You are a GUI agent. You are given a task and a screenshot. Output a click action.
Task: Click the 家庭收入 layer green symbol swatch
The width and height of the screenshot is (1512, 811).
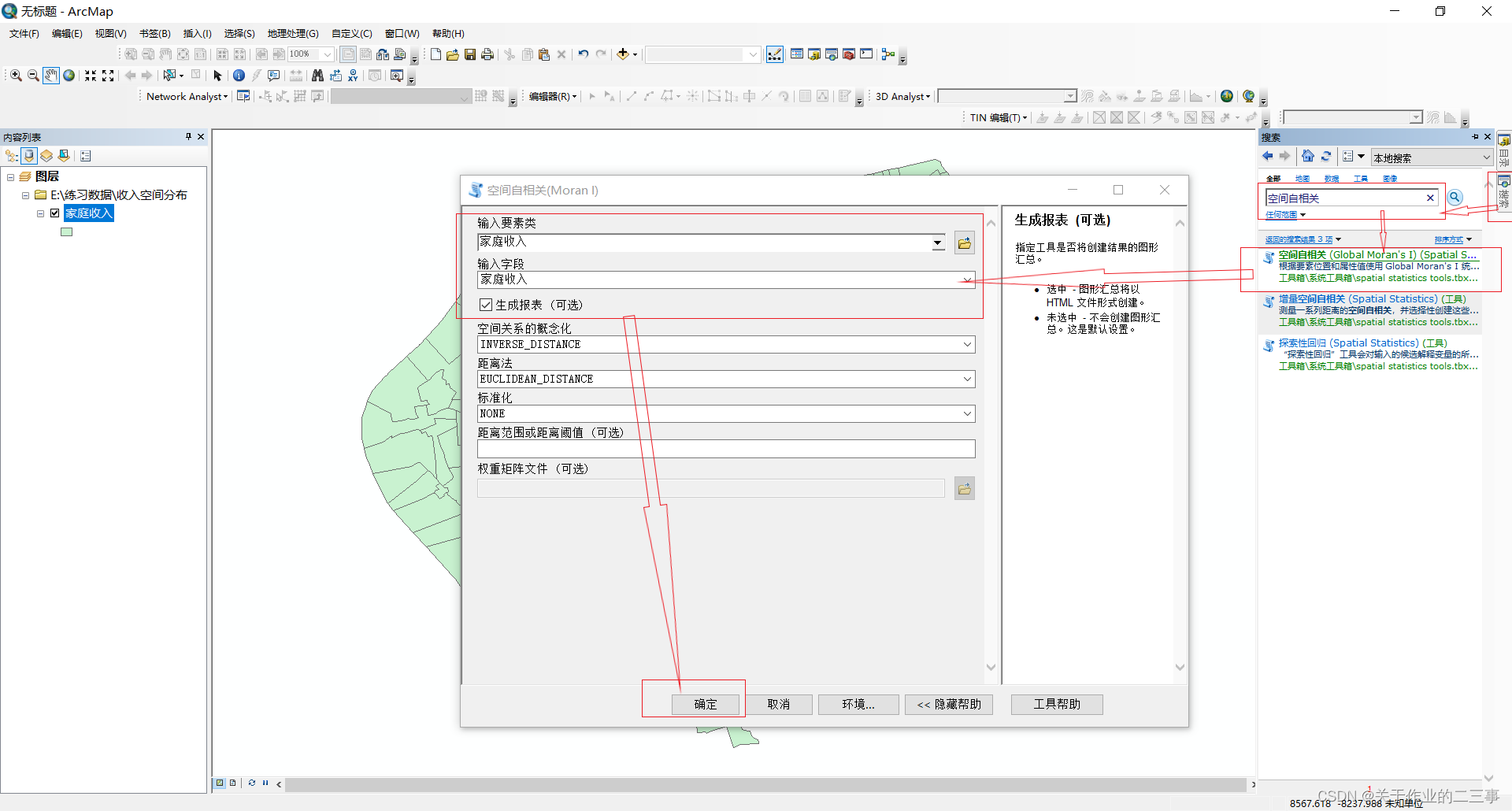coord(67,232)
